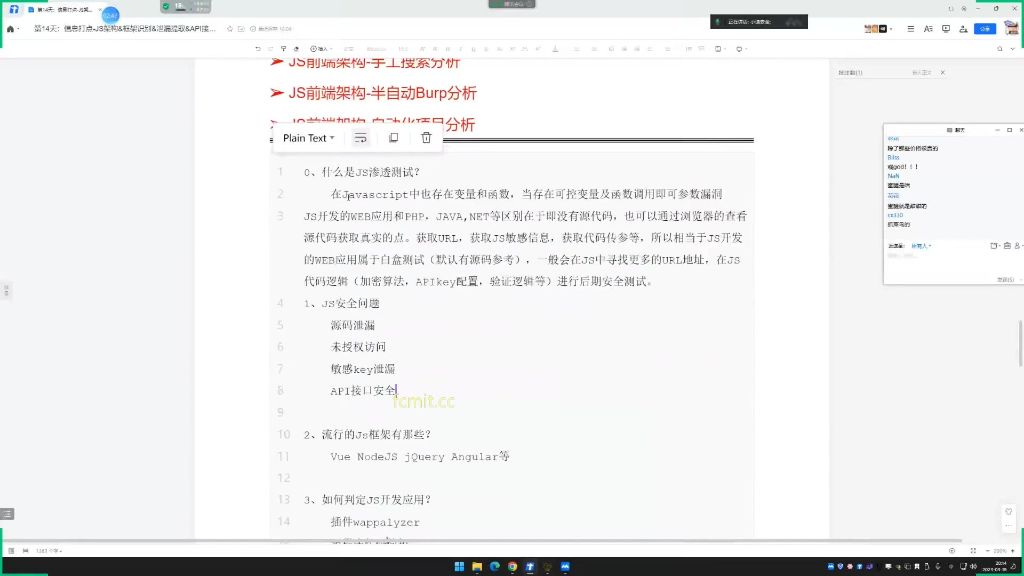
Task: Click the heading 'JS前端架构-半自动Burp分析'
Action: click(383, 93)
